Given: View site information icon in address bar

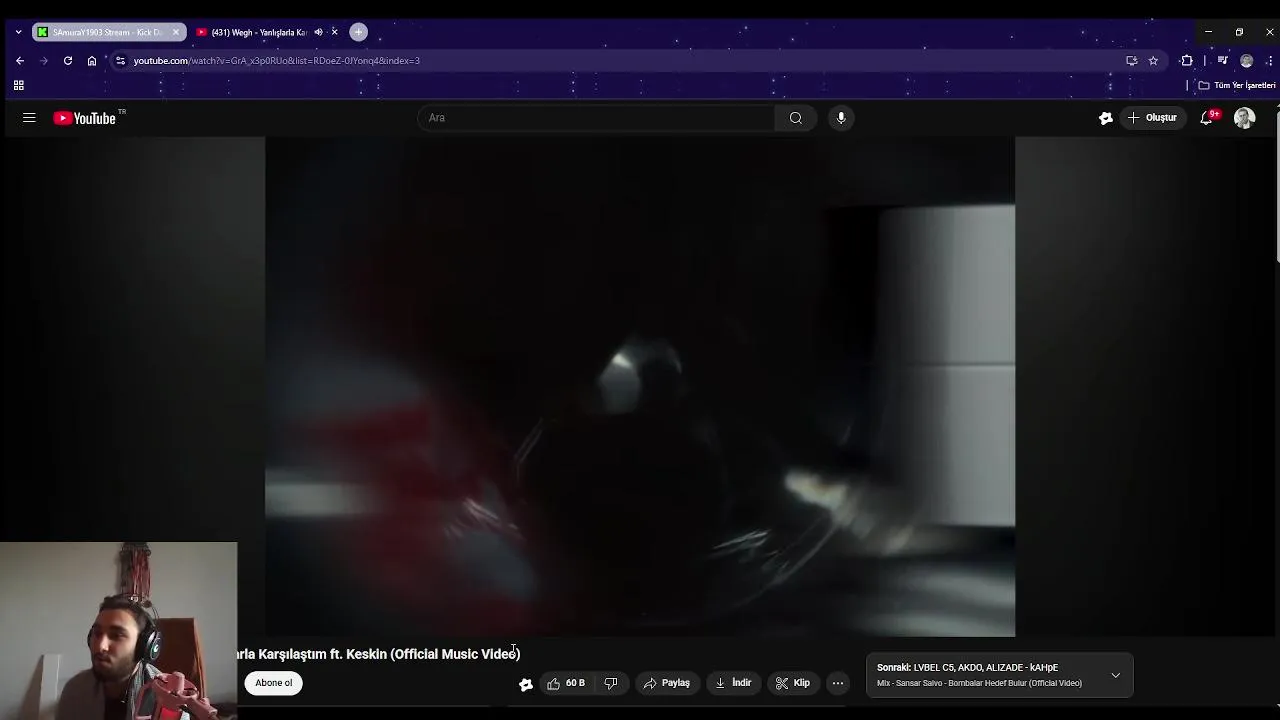Looking at the screenshot, I should pos(120,61).
